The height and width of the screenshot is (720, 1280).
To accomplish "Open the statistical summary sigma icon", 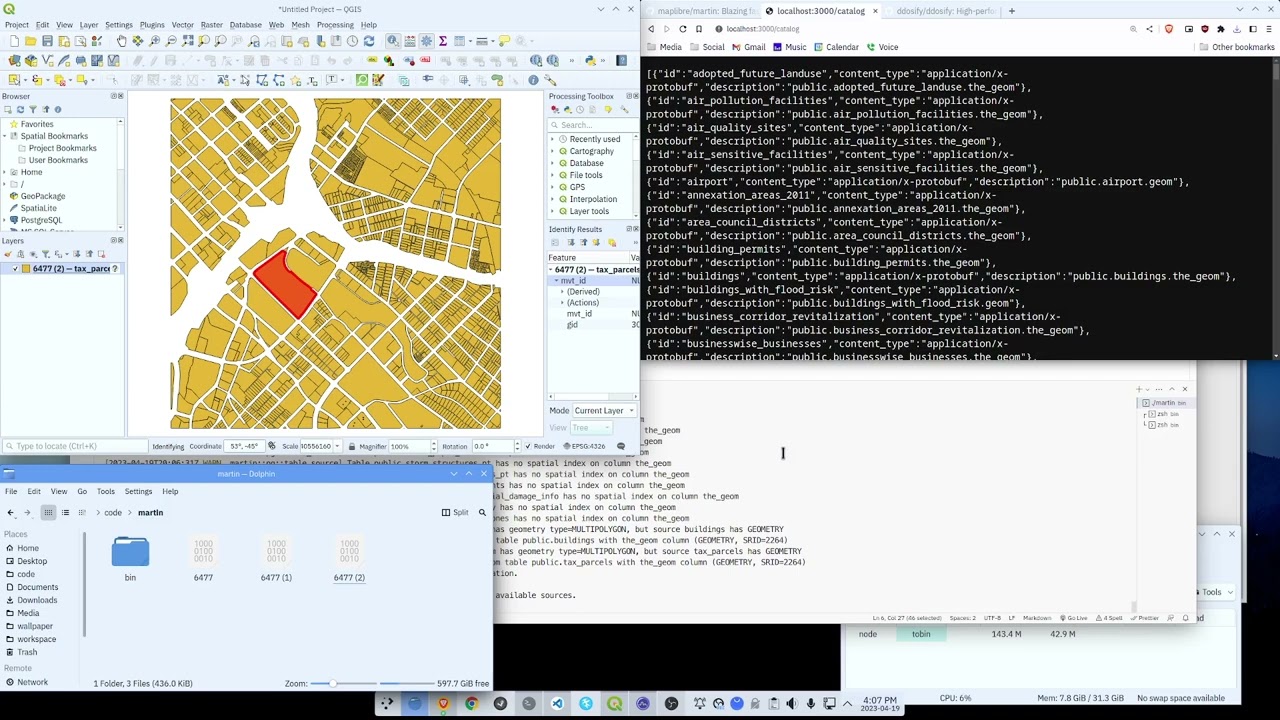I will coord(443,41).
